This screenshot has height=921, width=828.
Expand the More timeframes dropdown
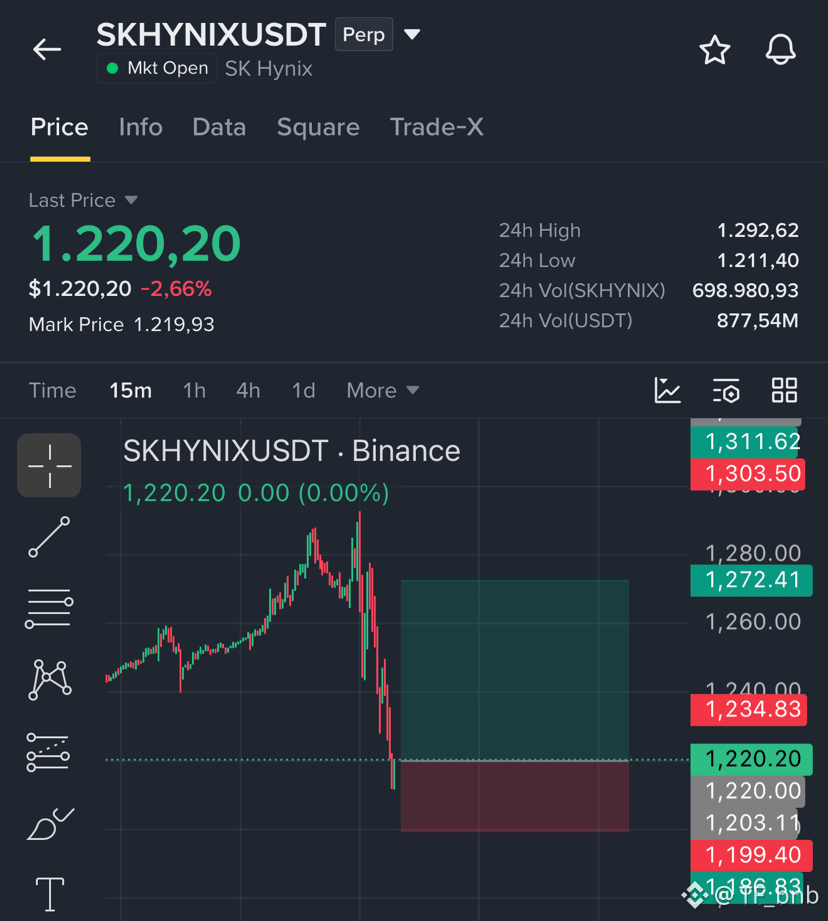click(x=383, y=391)
